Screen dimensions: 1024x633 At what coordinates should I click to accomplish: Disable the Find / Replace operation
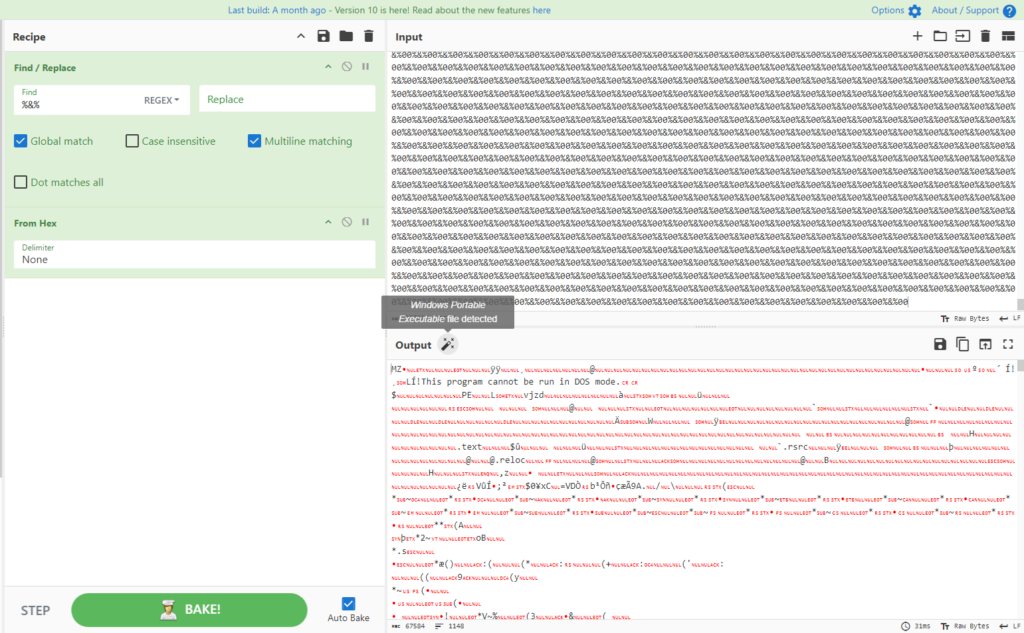pos(346,67)
